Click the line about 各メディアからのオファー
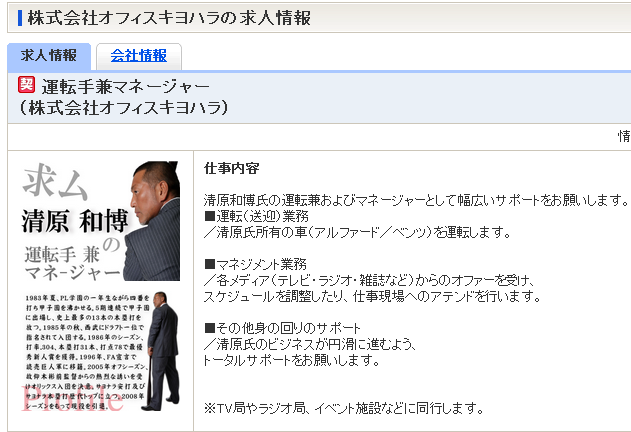The height and width of the screenshot is (432, 631). [x=369, y=280]
